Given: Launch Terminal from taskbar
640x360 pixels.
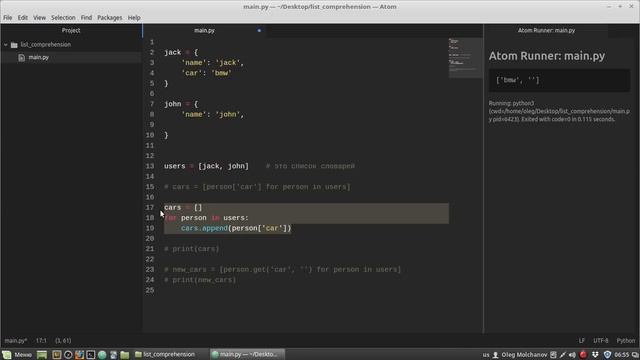Looking at the screenshot, I should coord(91,355).
